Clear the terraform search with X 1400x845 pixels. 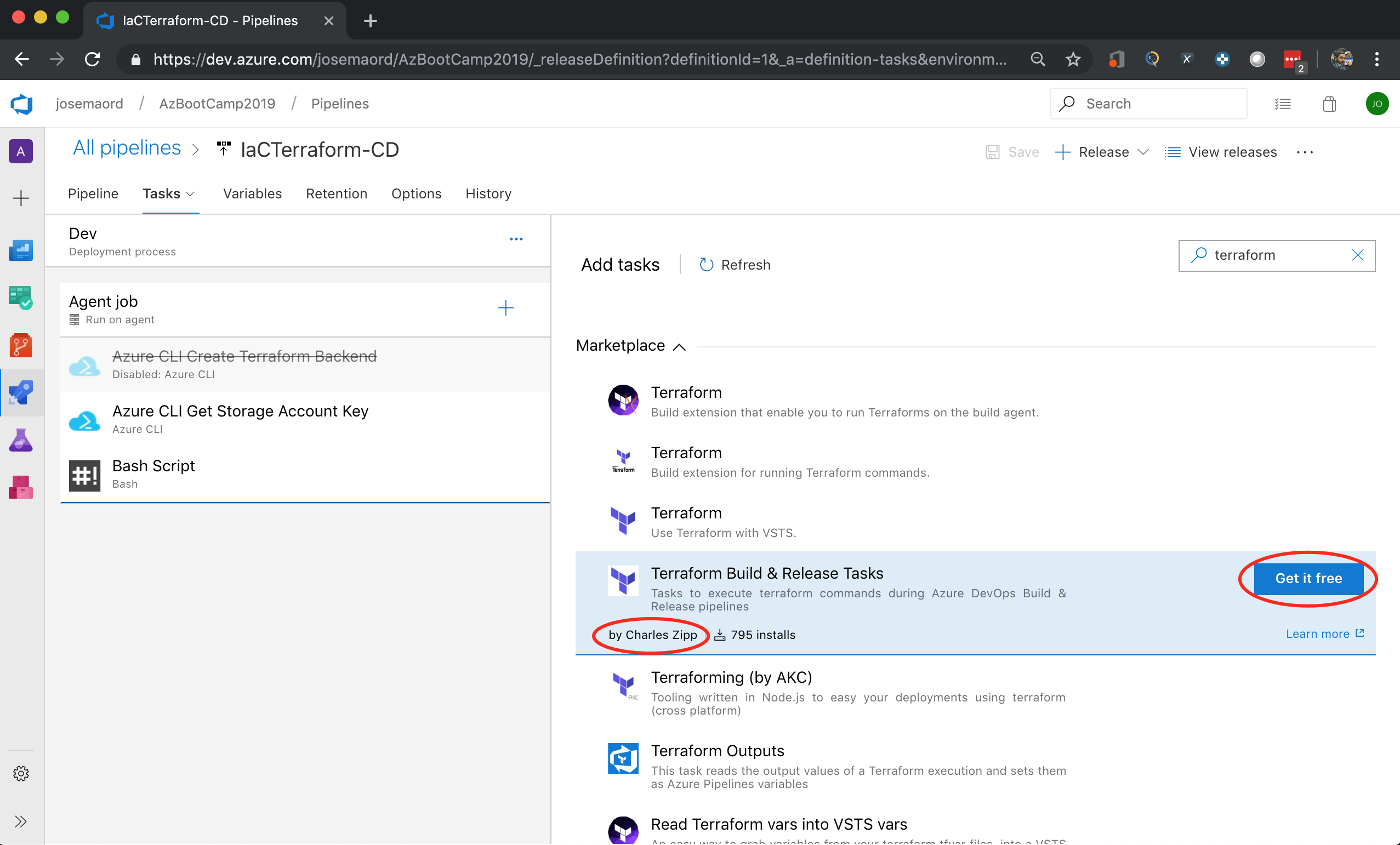point(1357,255)
